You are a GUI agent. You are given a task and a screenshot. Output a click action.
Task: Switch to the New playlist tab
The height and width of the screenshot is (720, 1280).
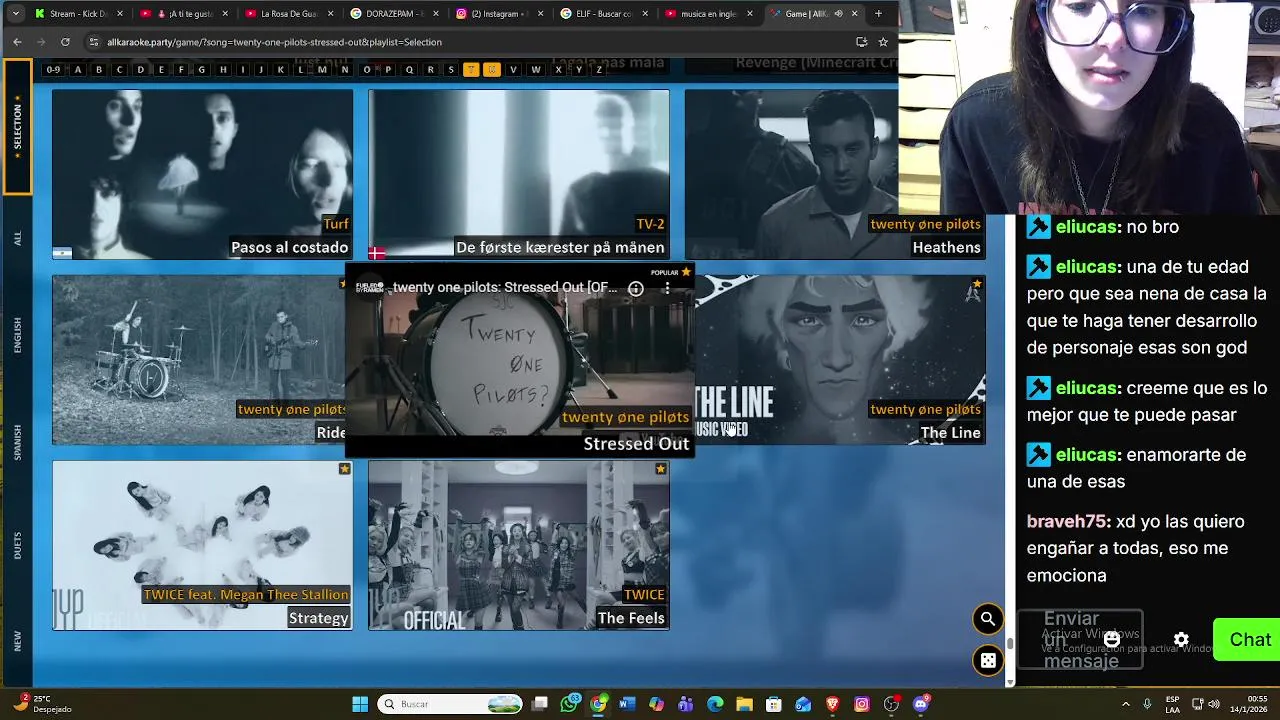pos(17,641)
